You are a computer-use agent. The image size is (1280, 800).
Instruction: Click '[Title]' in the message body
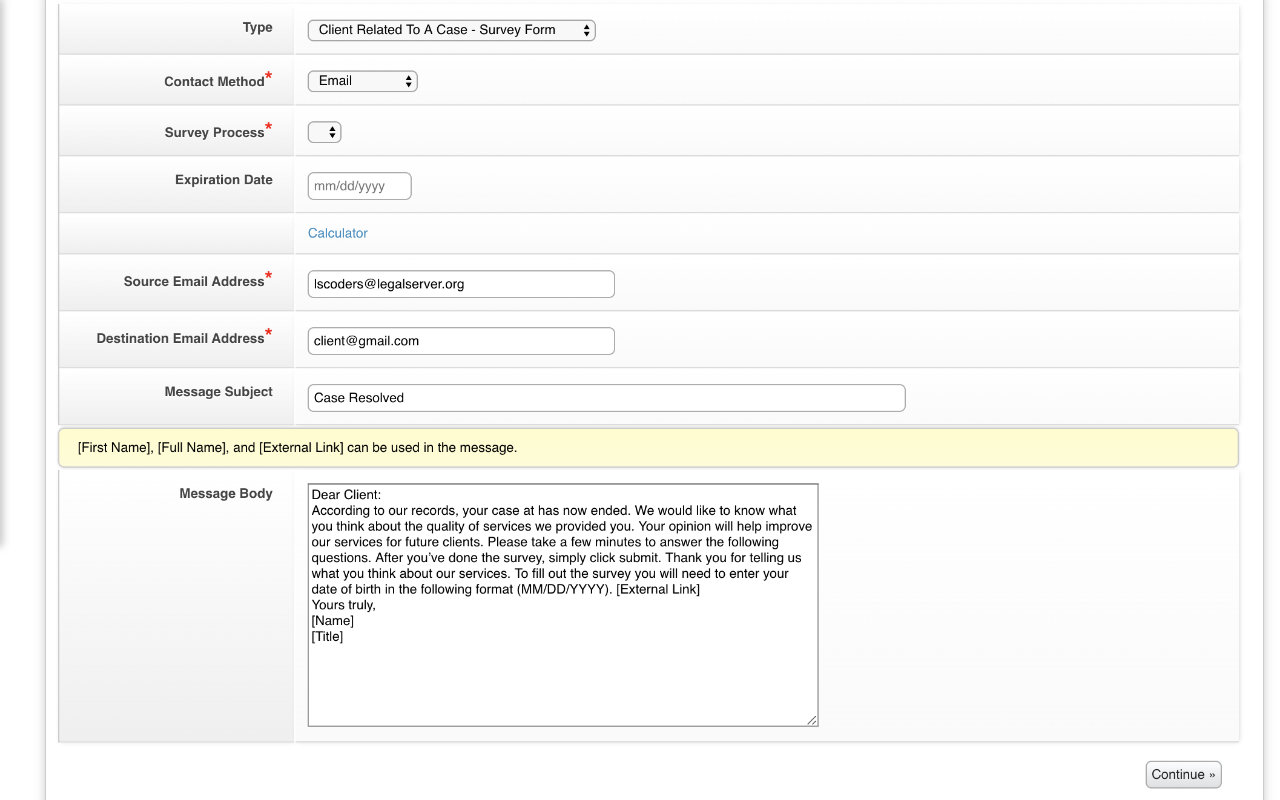click(328, 637)
